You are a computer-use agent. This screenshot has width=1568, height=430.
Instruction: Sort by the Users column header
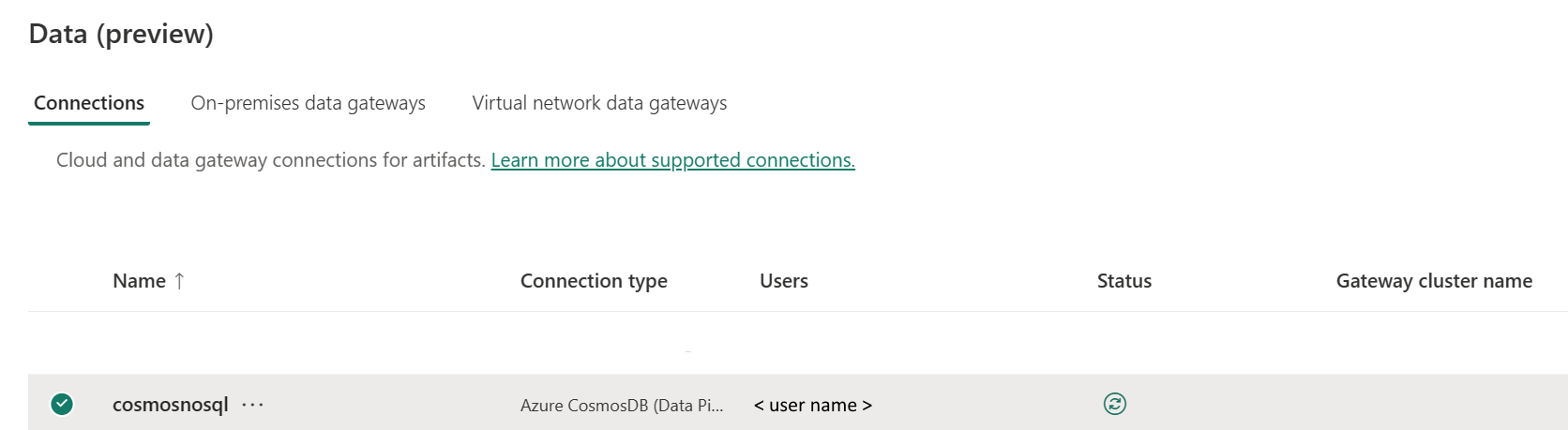783,281
